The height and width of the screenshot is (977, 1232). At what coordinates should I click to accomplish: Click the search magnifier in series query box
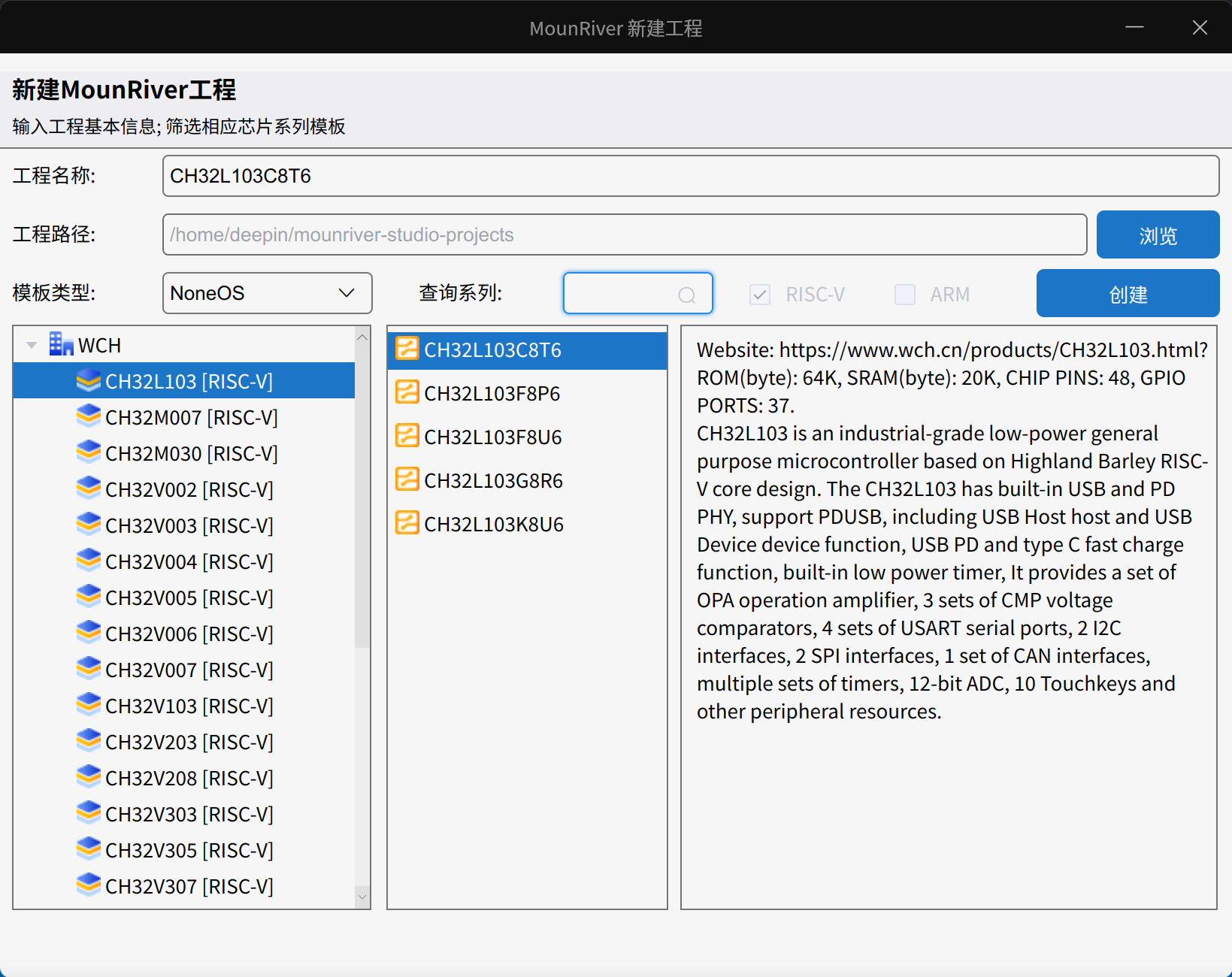pos(687,295)
